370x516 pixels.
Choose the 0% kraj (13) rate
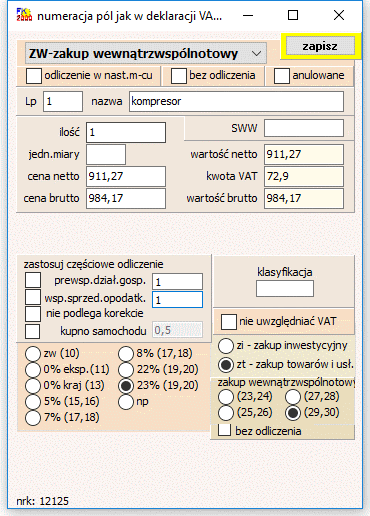[x=33, y=386]
